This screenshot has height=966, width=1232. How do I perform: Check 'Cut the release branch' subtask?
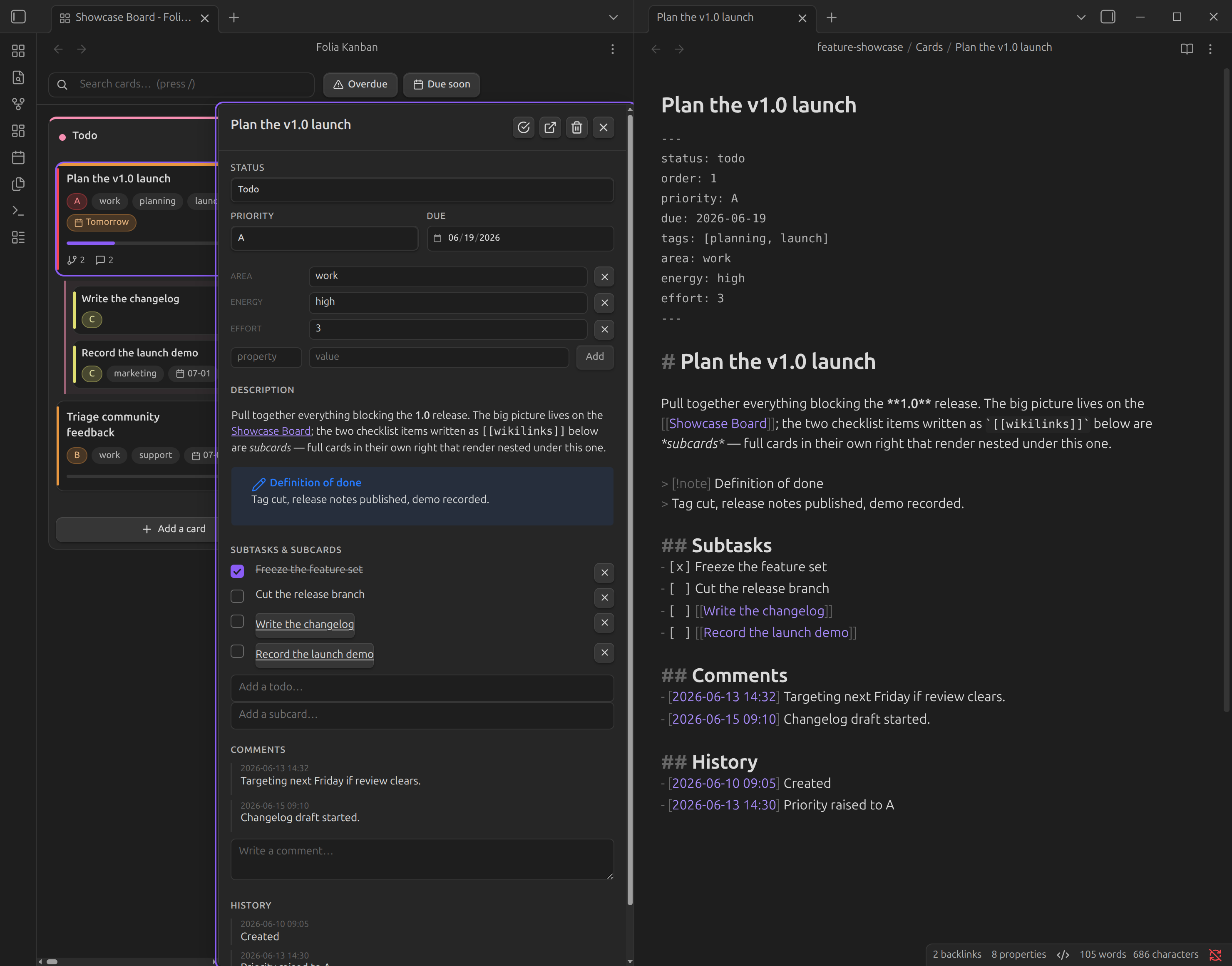pos(237,596)
